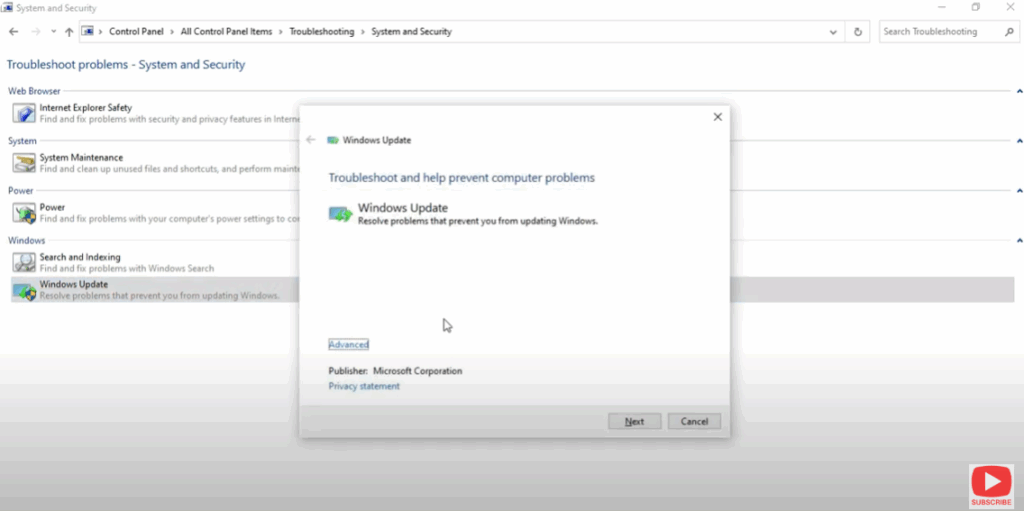Collapse the Power section
This screenshot has width=1024, height=511.
pos(1019,190)
